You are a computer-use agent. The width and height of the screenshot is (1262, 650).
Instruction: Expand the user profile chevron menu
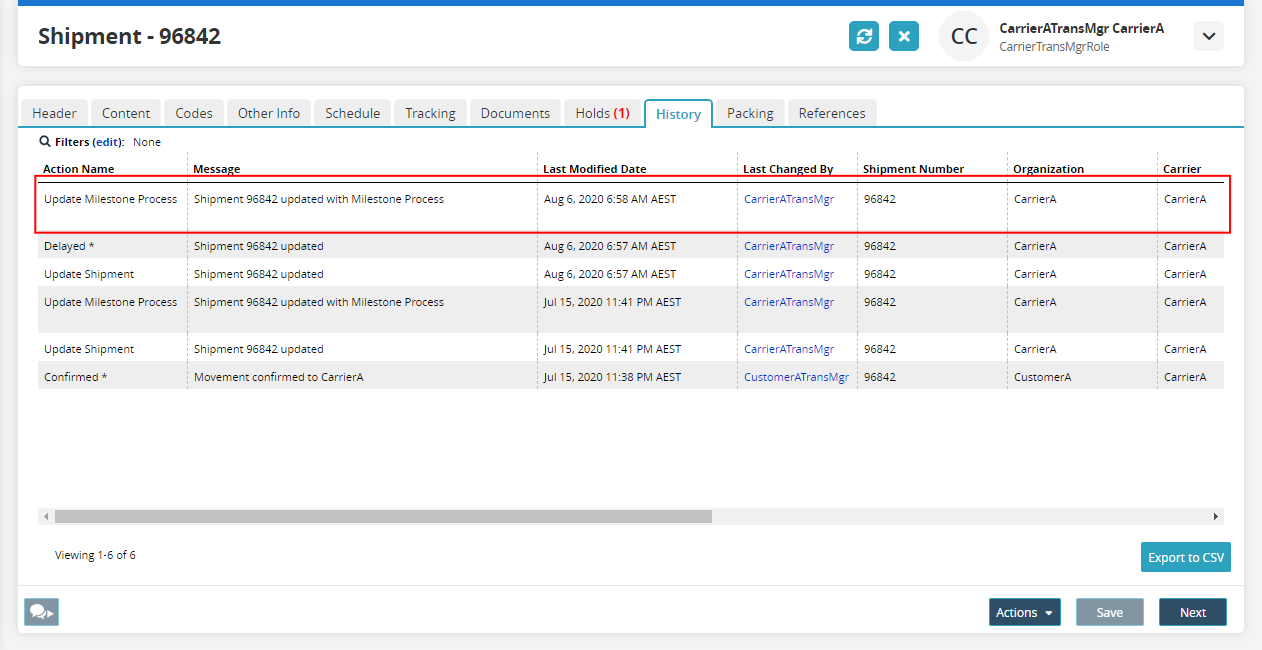1209,37
